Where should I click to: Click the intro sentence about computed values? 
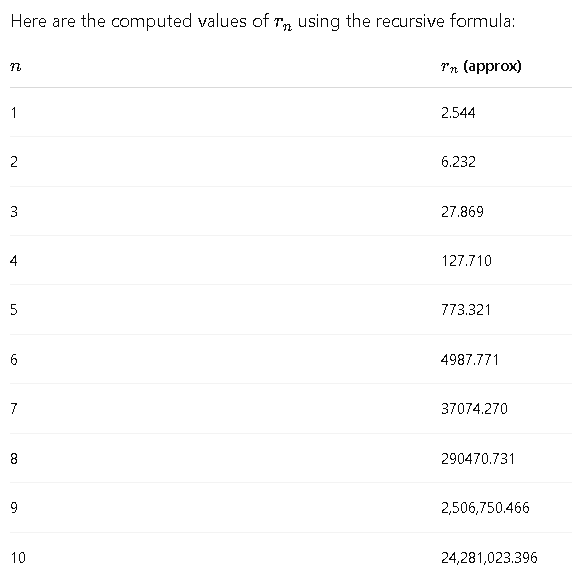tap(263, 21)
